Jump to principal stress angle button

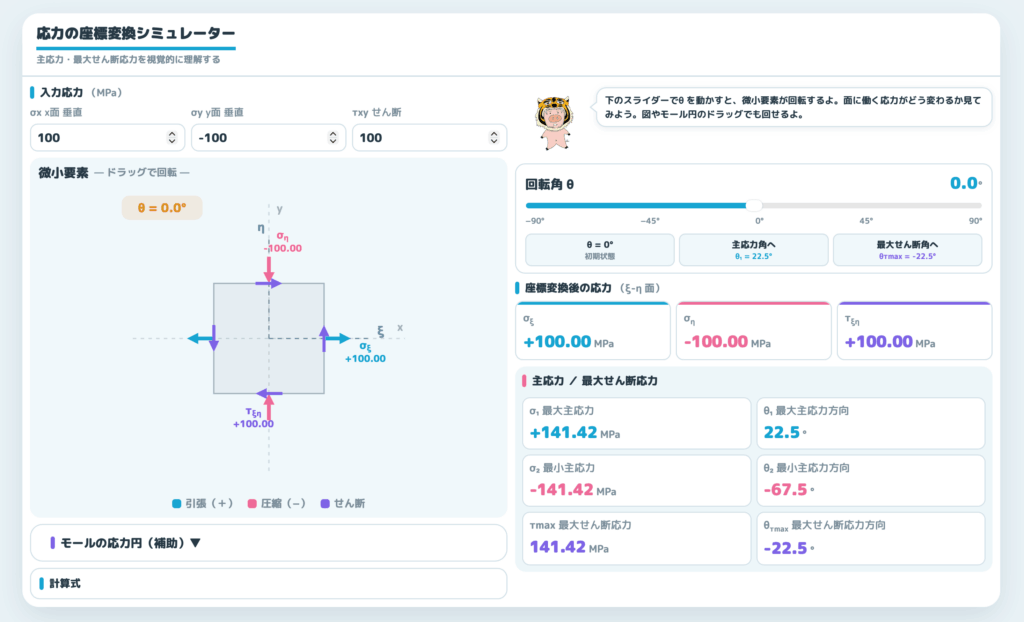[x=754, y=250]
